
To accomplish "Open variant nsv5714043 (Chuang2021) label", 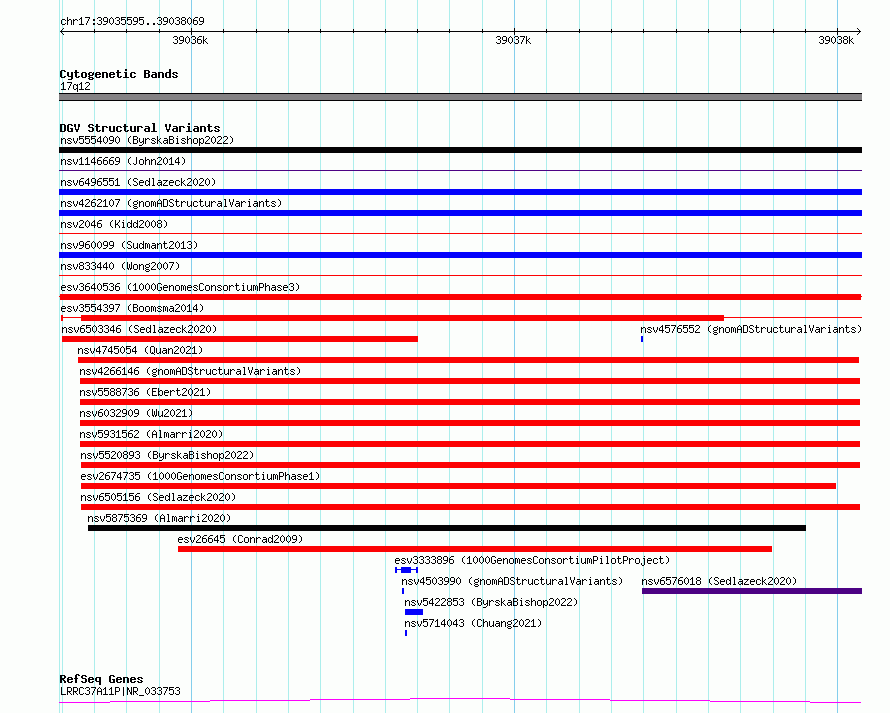I will [x=473, y=623].
